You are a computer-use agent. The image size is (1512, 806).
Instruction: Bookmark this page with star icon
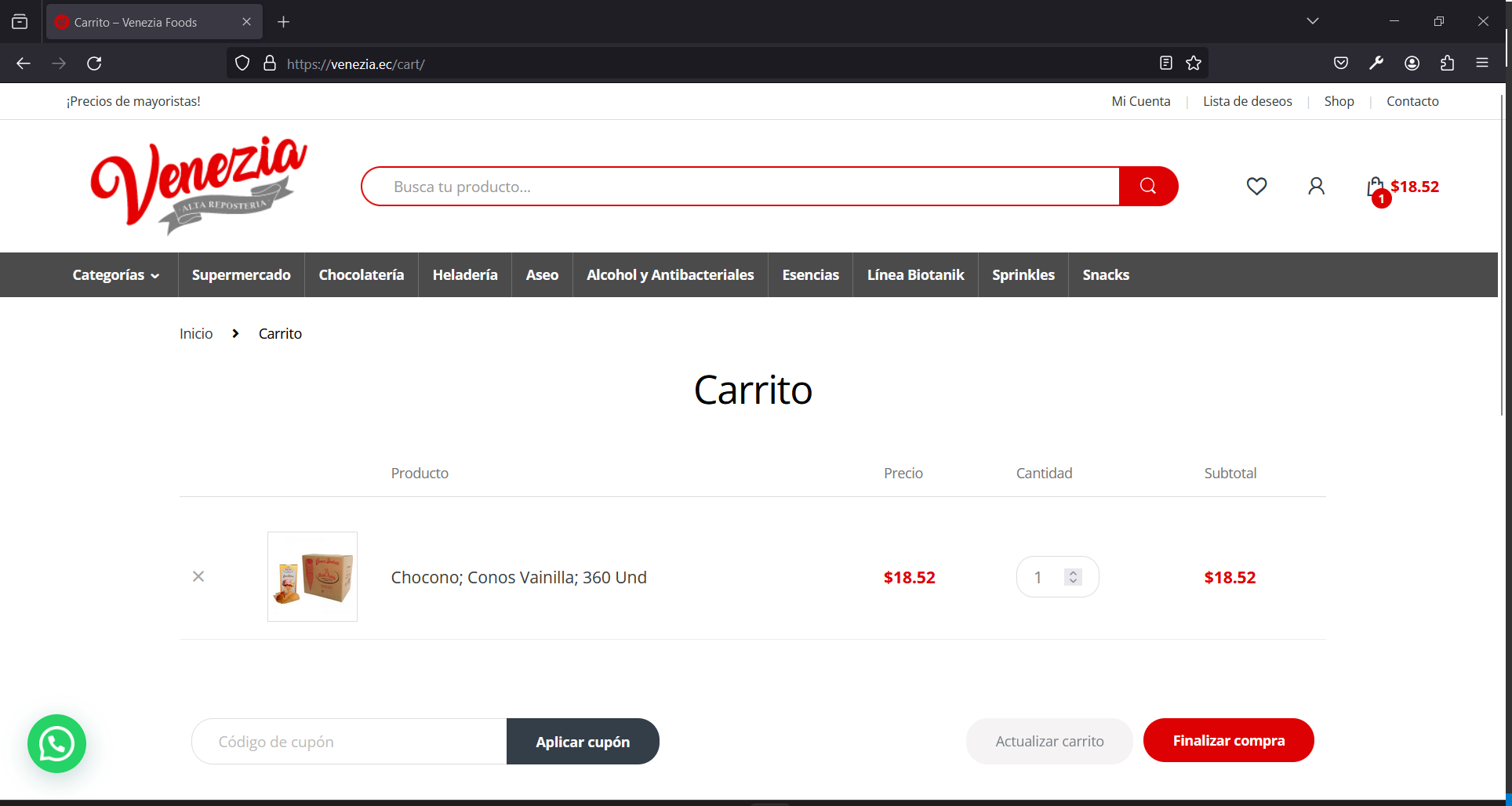(x=1194, y=64)
